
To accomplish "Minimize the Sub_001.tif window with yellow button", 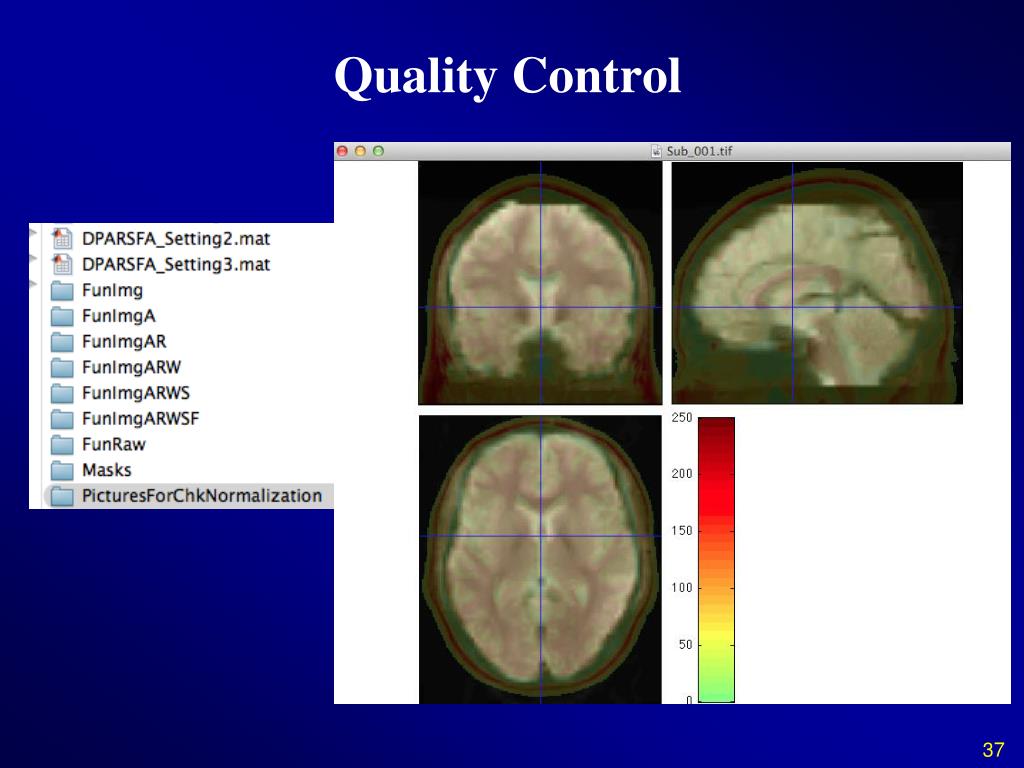I will (360, 151).
